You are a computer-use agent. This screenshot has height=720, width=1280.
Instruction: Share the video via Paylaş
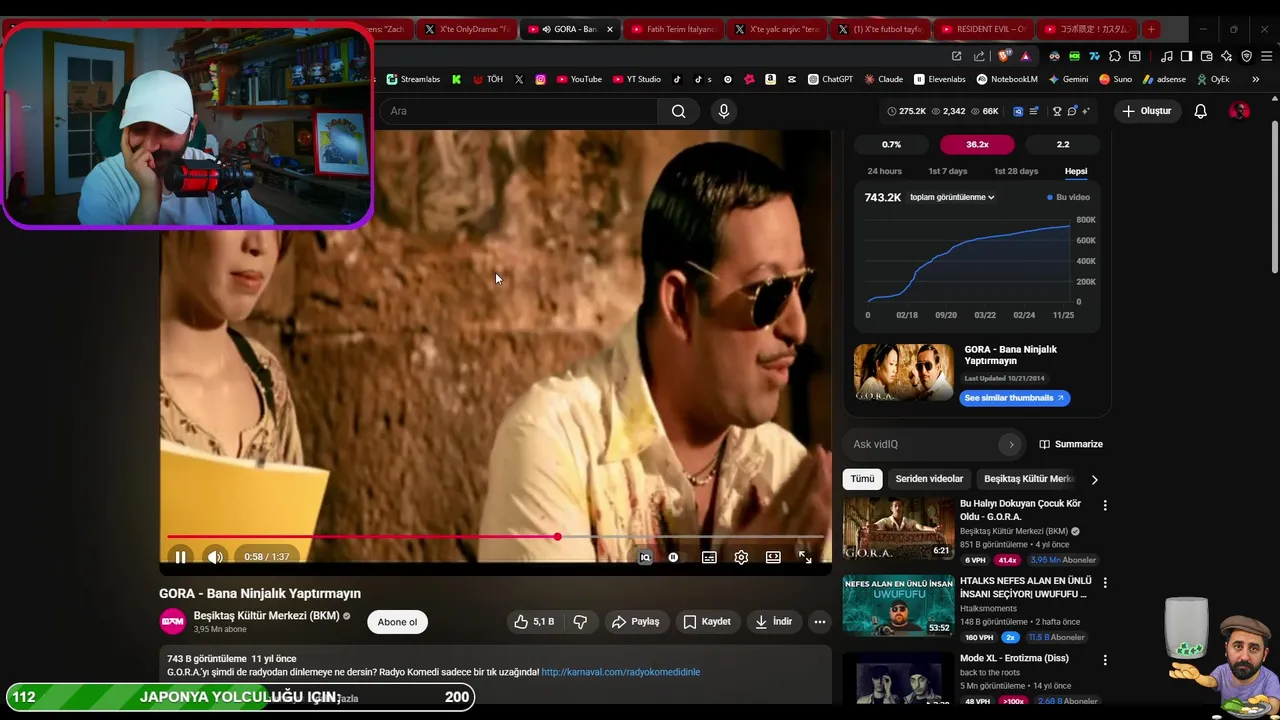point(636,621)
